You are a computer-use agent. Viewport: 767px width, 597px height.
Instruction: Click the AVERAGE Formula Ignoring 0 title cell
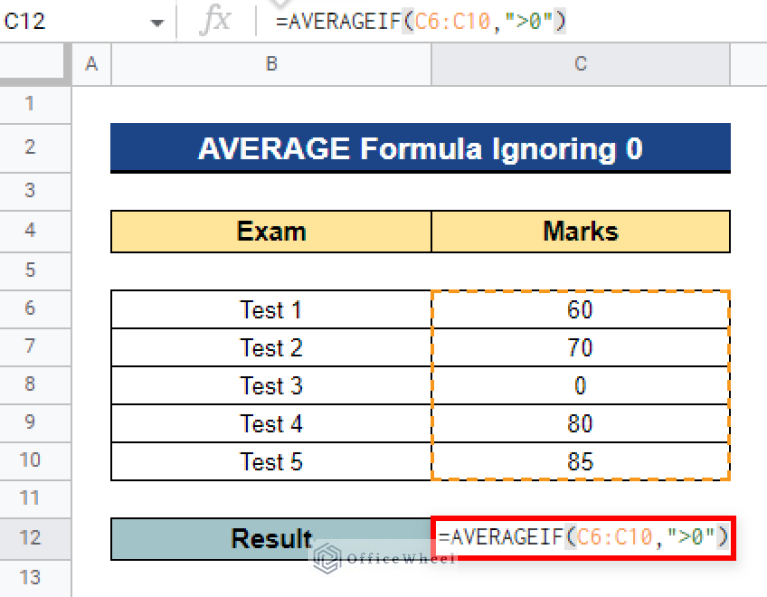click(x=420, y=148)
